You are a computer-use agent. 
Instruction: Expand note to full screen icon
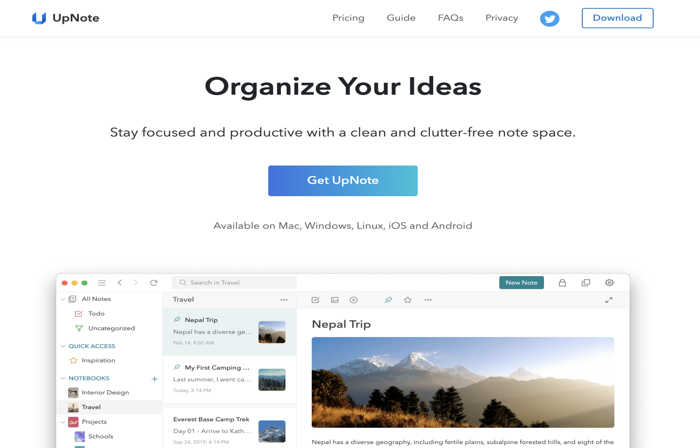(x=609, y=300)
